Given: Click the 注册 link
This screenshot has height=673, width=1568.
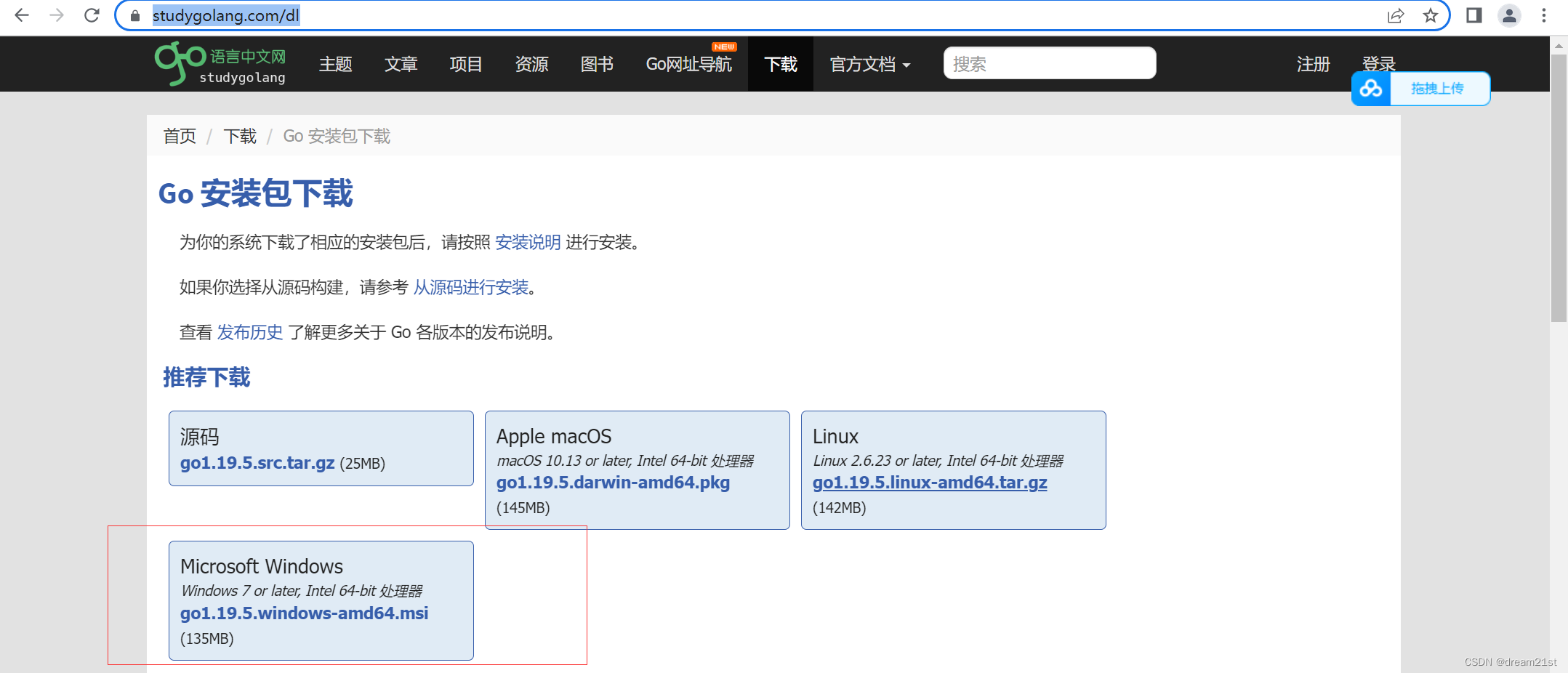Looking at the screenshot, I should (1314, 64).
